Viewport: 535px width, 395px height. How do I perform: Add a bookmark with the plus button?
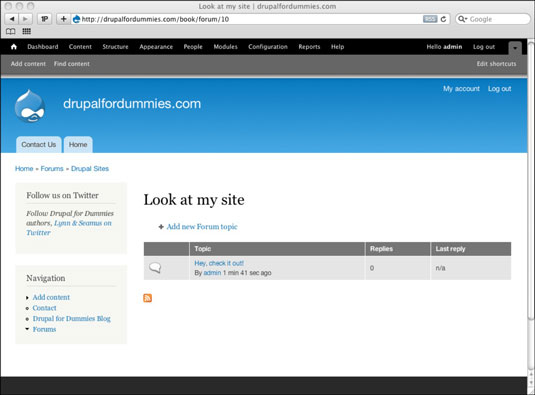[x=63, y=19]
